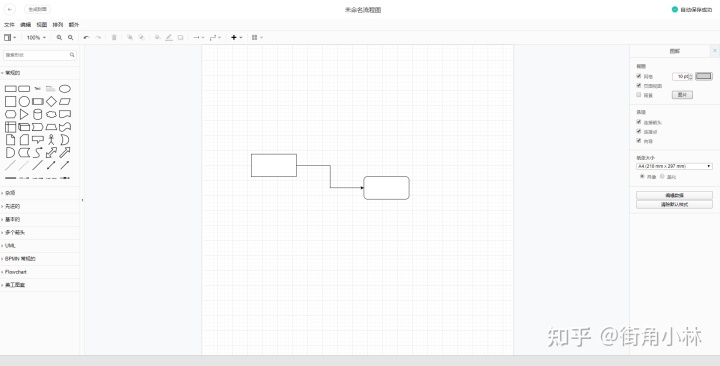Select the landscape orientation radio button

pyautogui.click(x=662, y=176)
